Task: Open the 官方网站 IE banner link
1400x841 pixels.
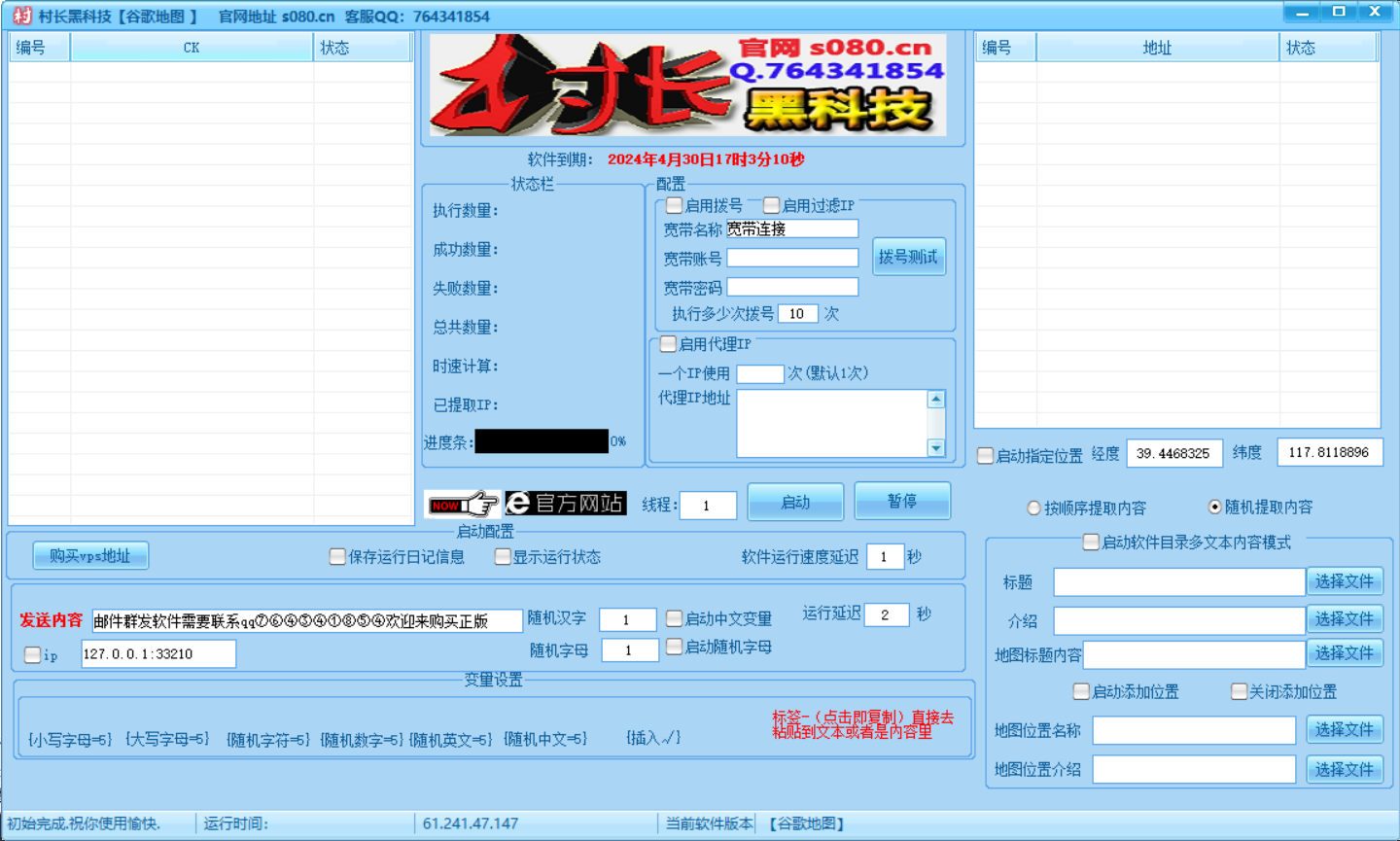Action: click(566, 503)
